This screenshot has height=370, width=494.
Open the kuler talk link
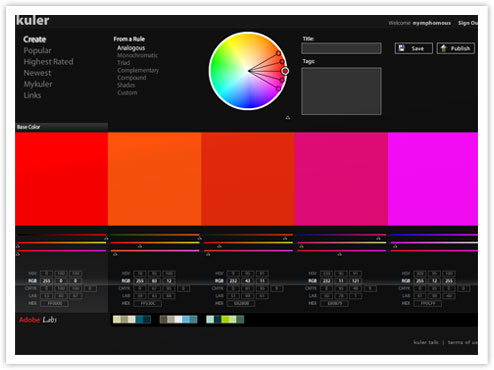click(426, 342)
